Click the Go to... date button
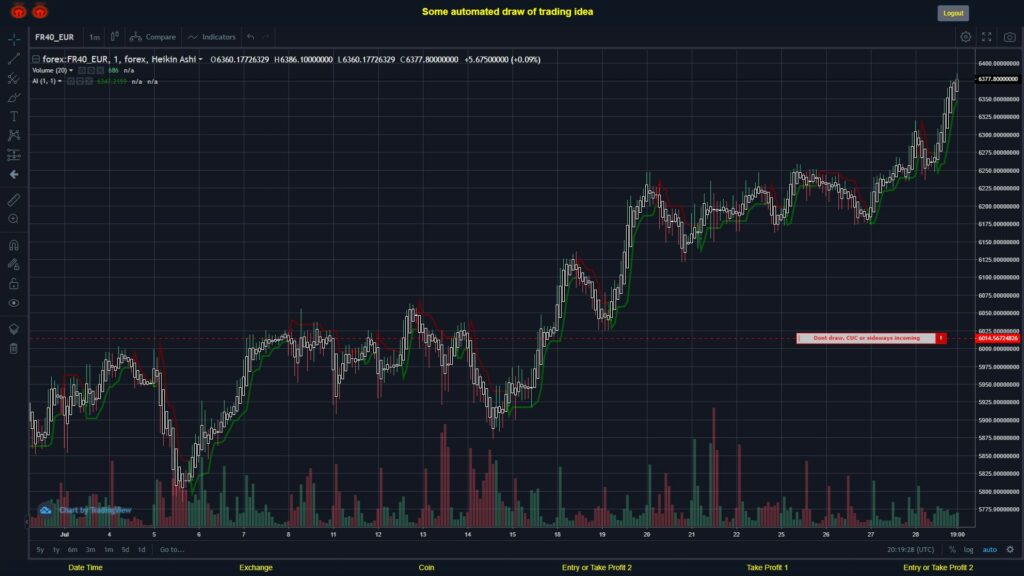Viewport: 1024px width, 576px height. coord(172,550)
